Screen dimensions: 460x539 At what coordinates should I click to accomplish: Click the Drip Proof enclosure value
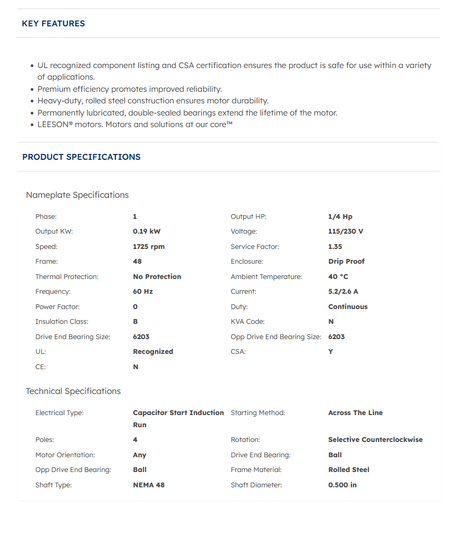point(346,261)
